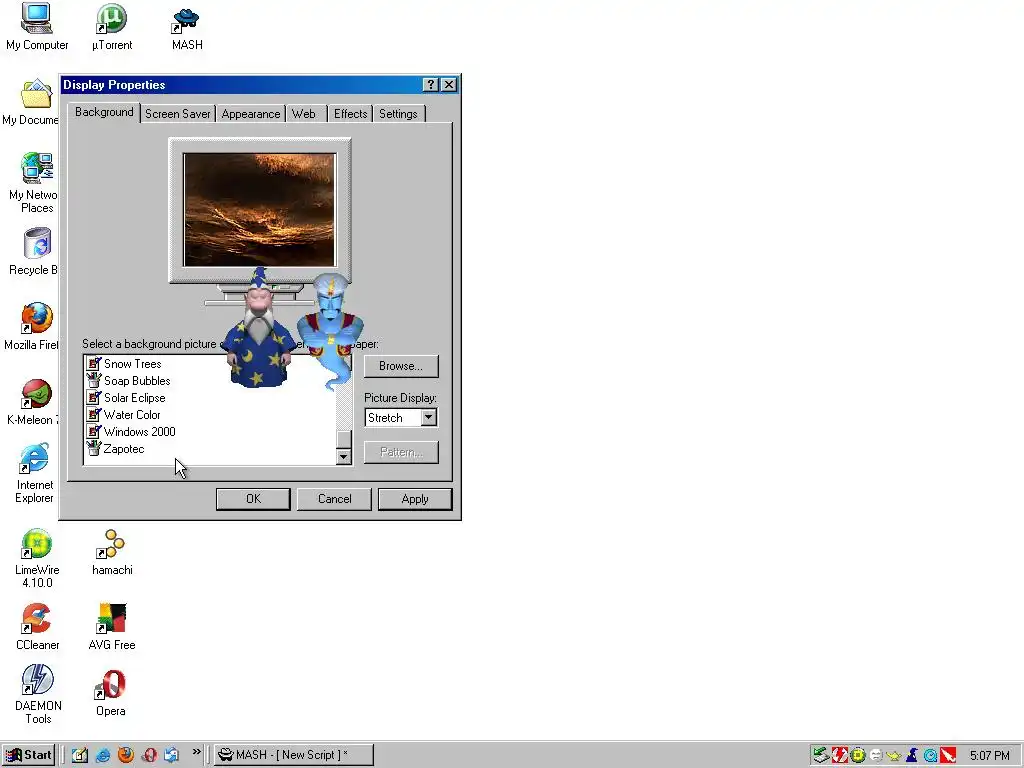
Task: Open the Picture Display dropdown
Action: pyautogui.click(x=428, y=418)
